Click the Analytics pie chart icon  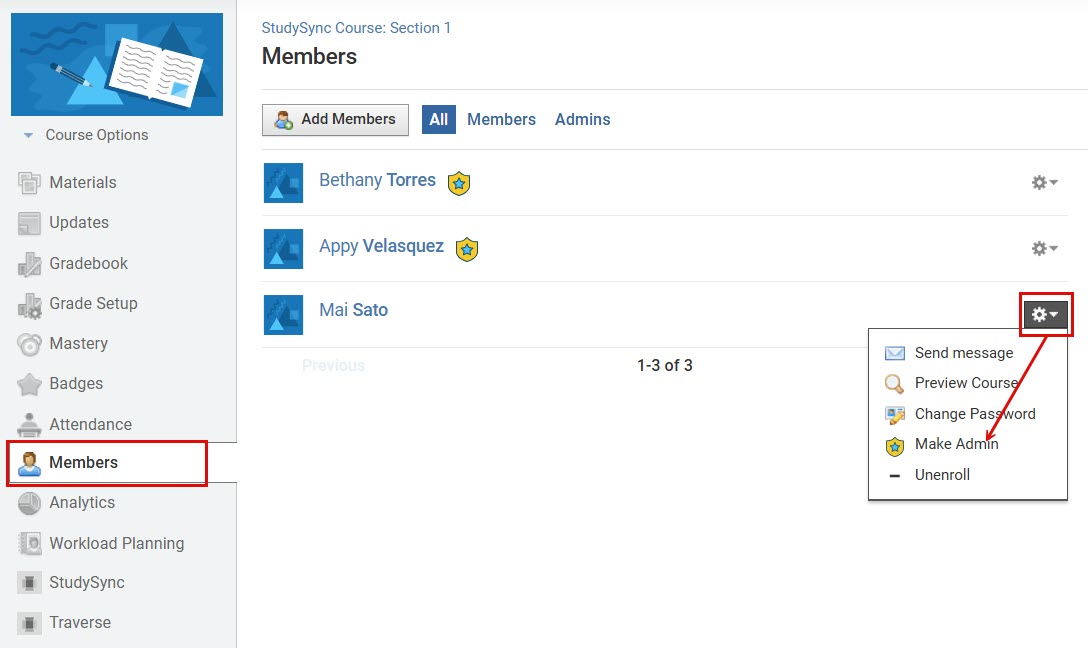[x=29, y=503]
